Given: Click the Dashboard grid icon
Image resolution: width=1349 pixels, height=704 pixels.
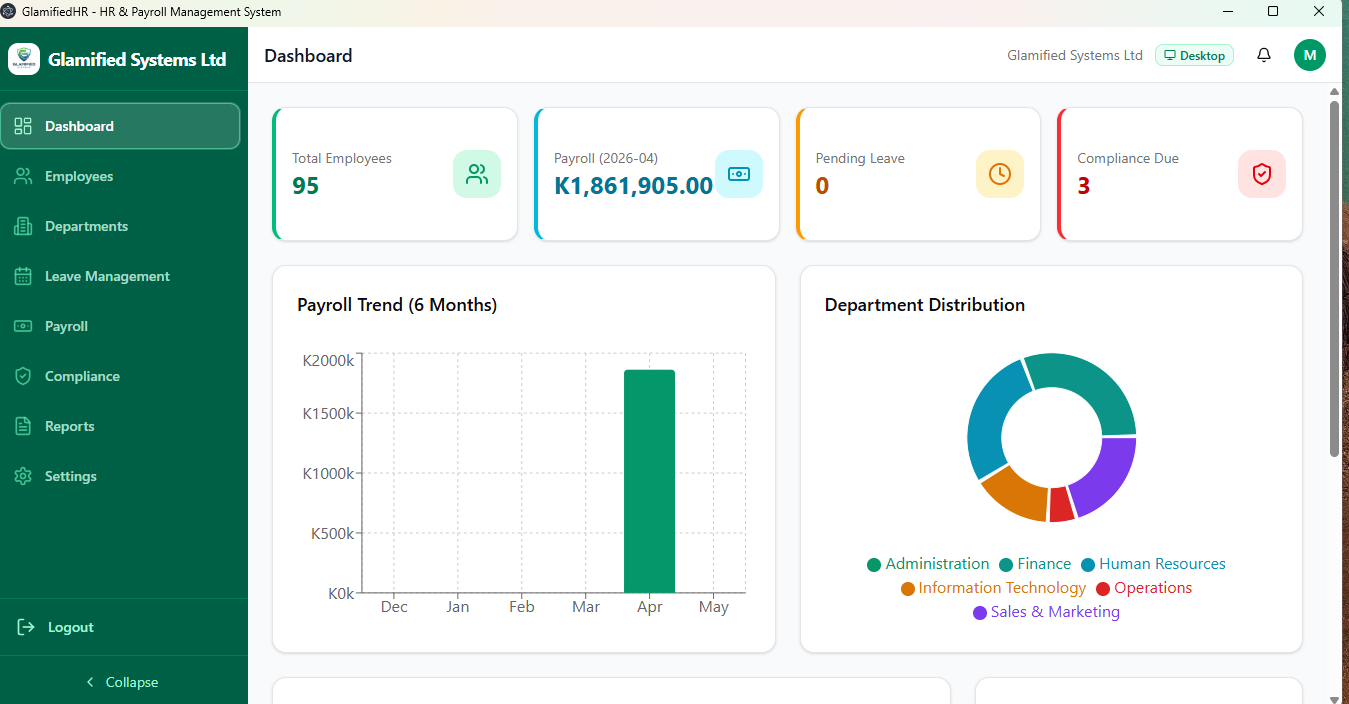Looking at the screenshot, I should (x=23, y=126).
